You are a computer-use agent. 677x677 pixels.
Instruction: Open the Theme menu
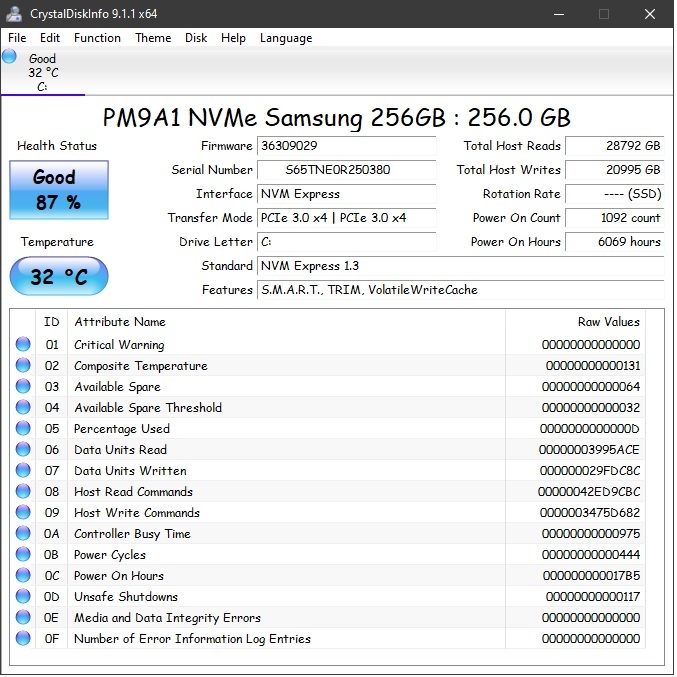[153, 38]
